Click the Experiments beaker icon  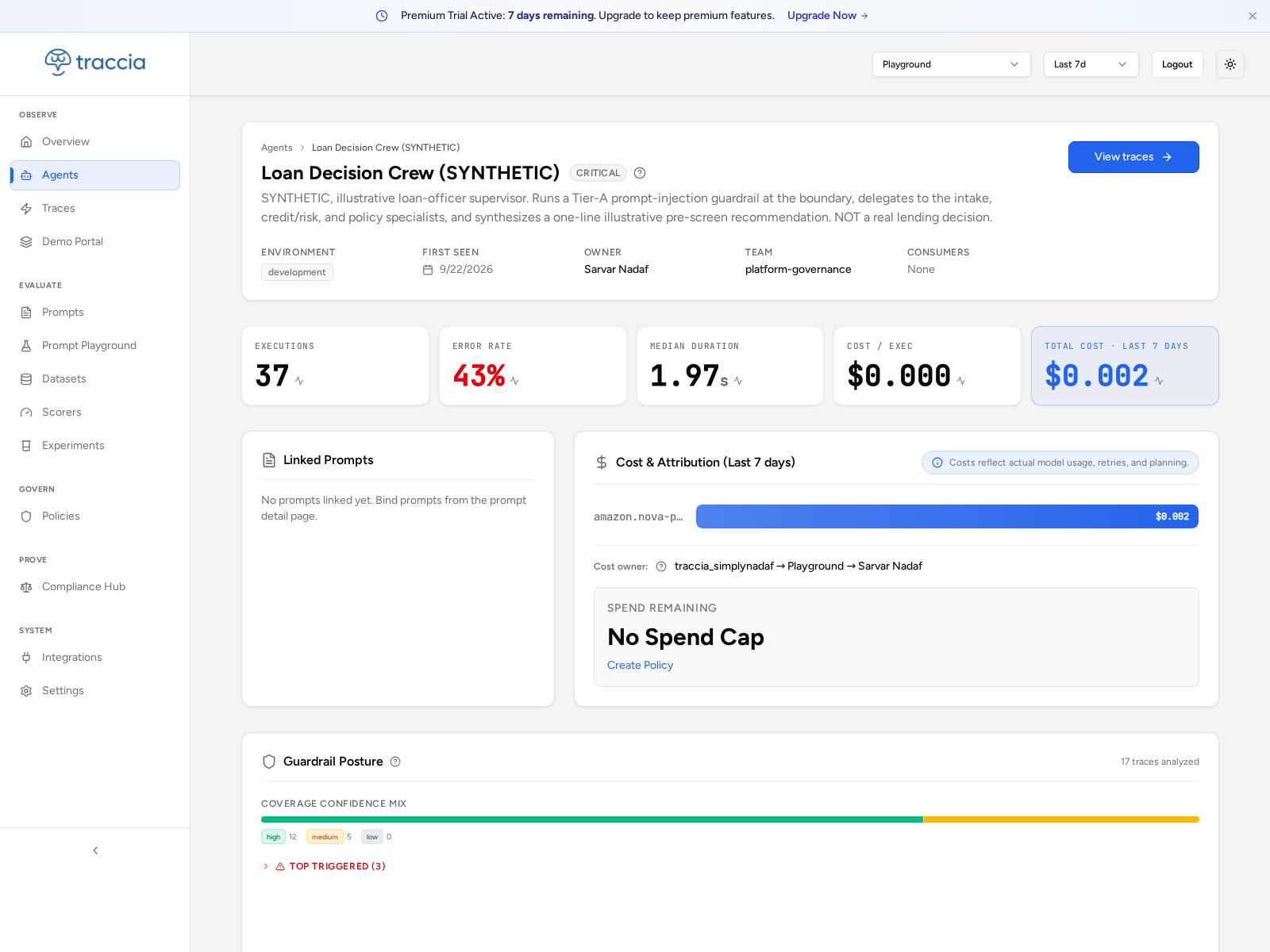click(26, 446)
